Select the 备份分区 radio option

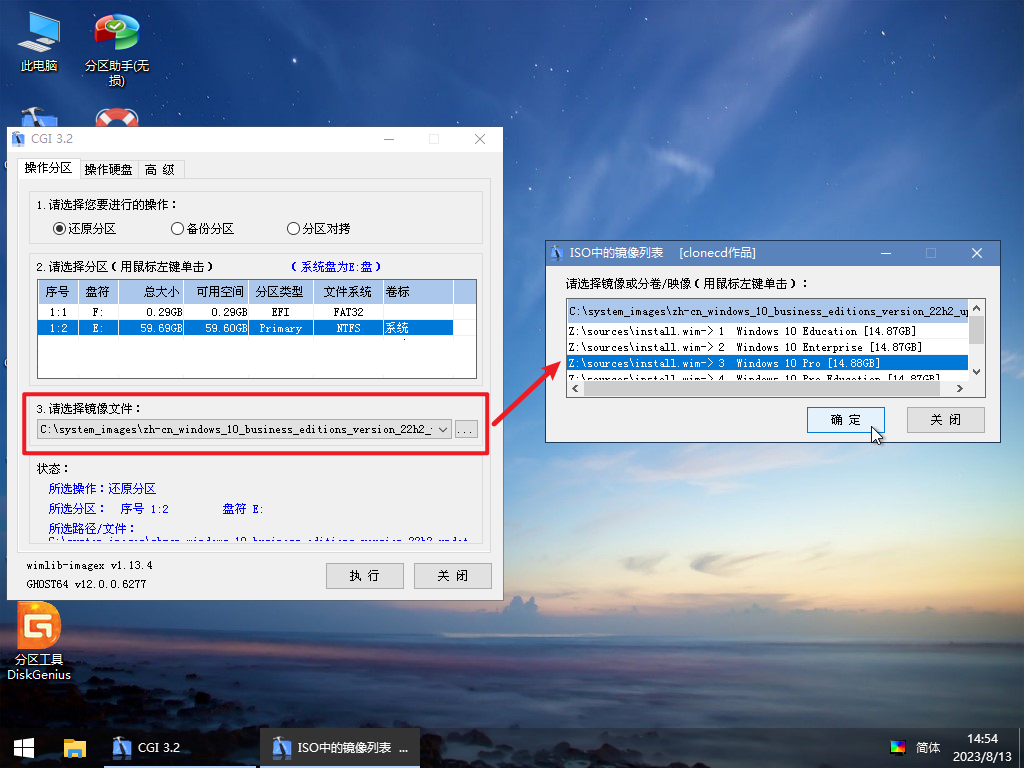tap(177, 229)
